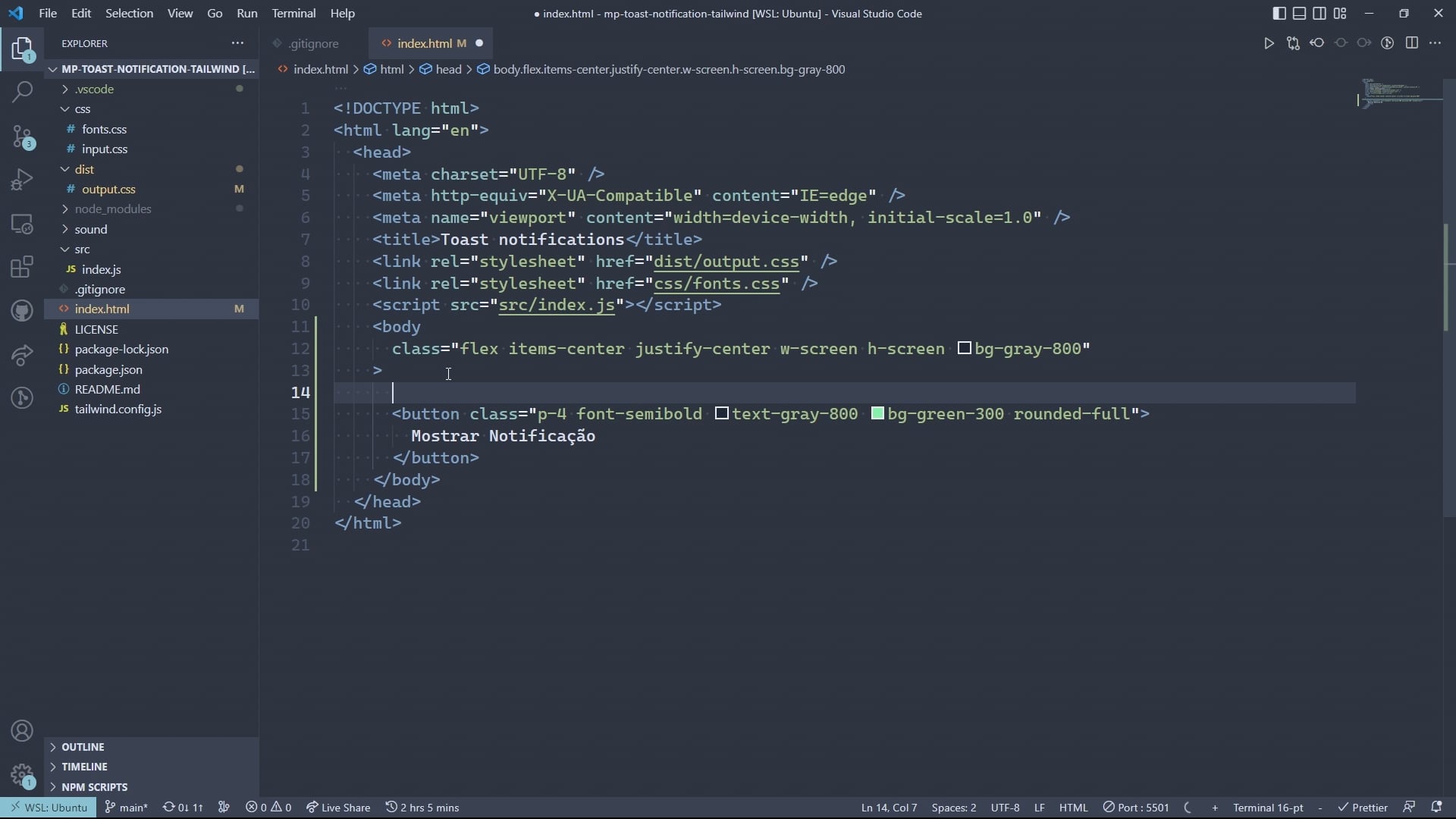Expand the TIMELINE section
The width and height of the screenshot is (1456, 819).
click(152, 767)
